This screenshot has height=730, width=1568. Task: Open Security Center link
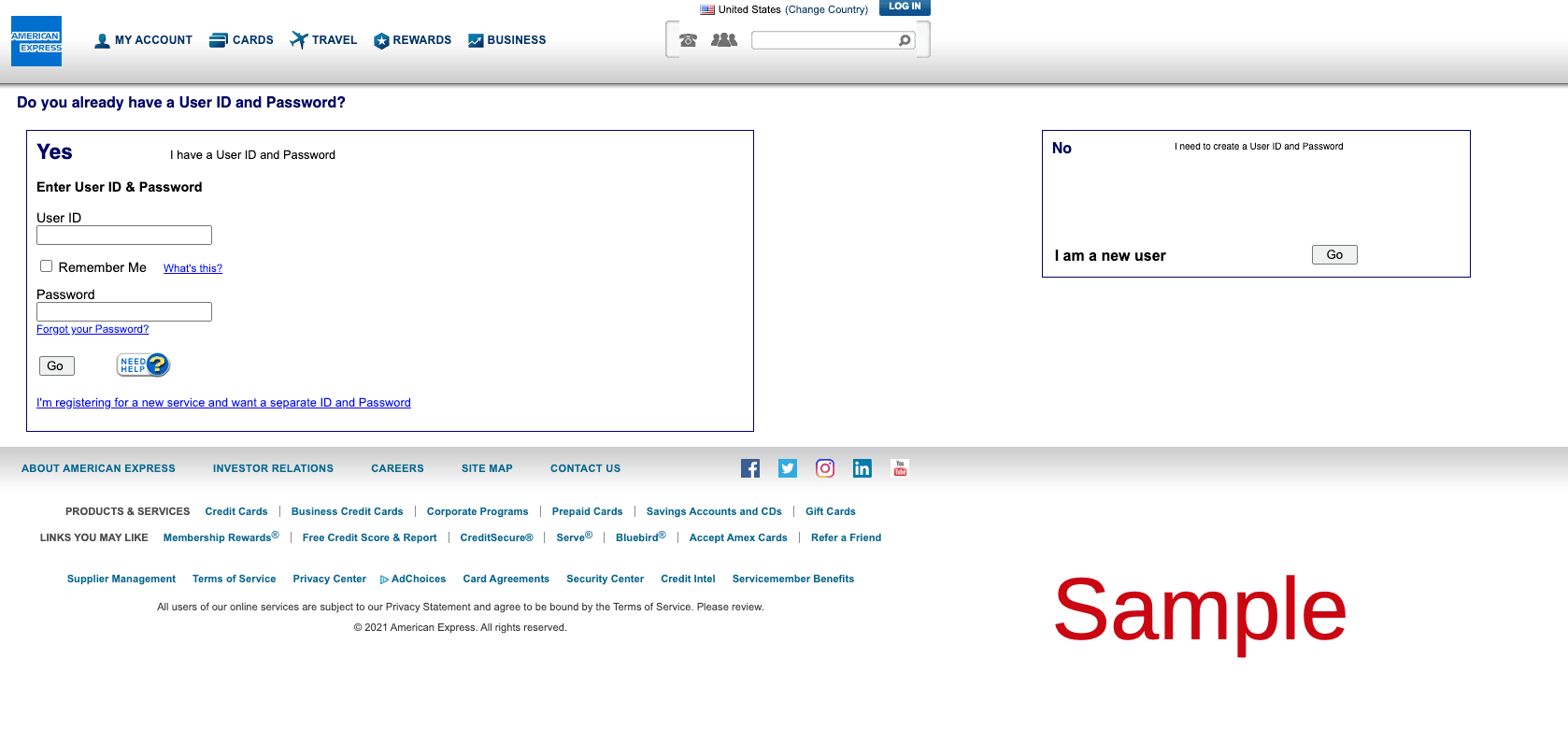click(605, 579)
